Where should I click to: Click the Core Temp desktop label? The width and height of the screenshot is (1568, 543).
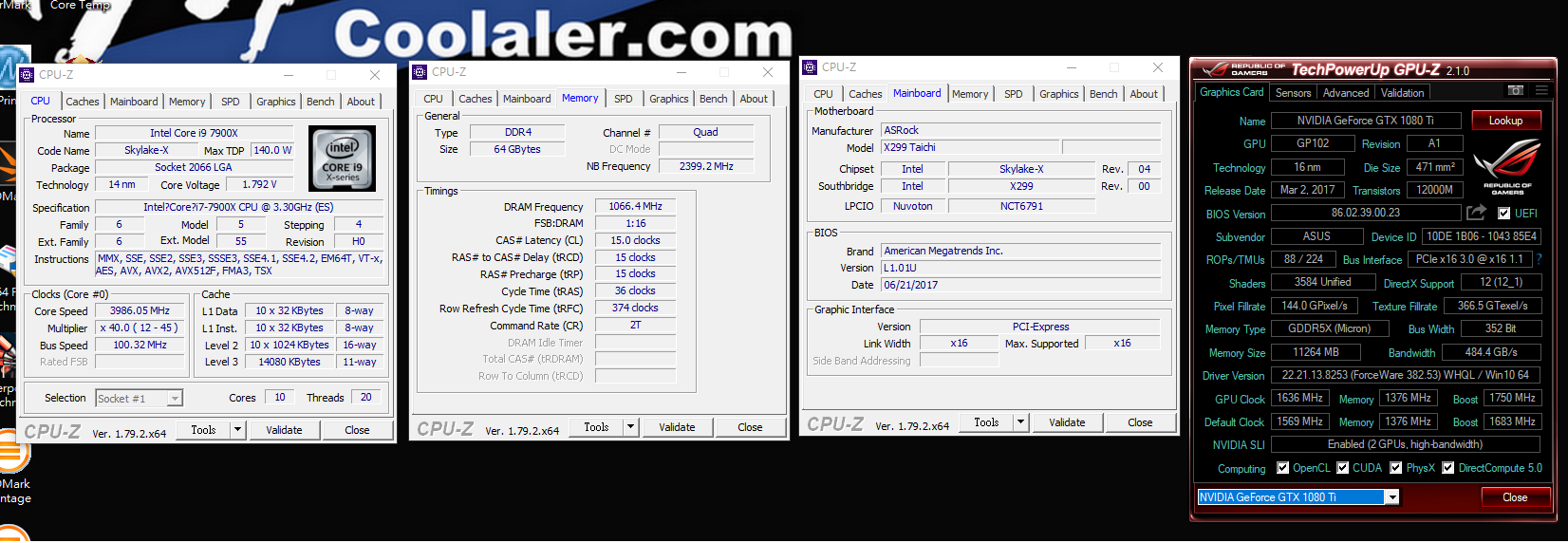81,5
